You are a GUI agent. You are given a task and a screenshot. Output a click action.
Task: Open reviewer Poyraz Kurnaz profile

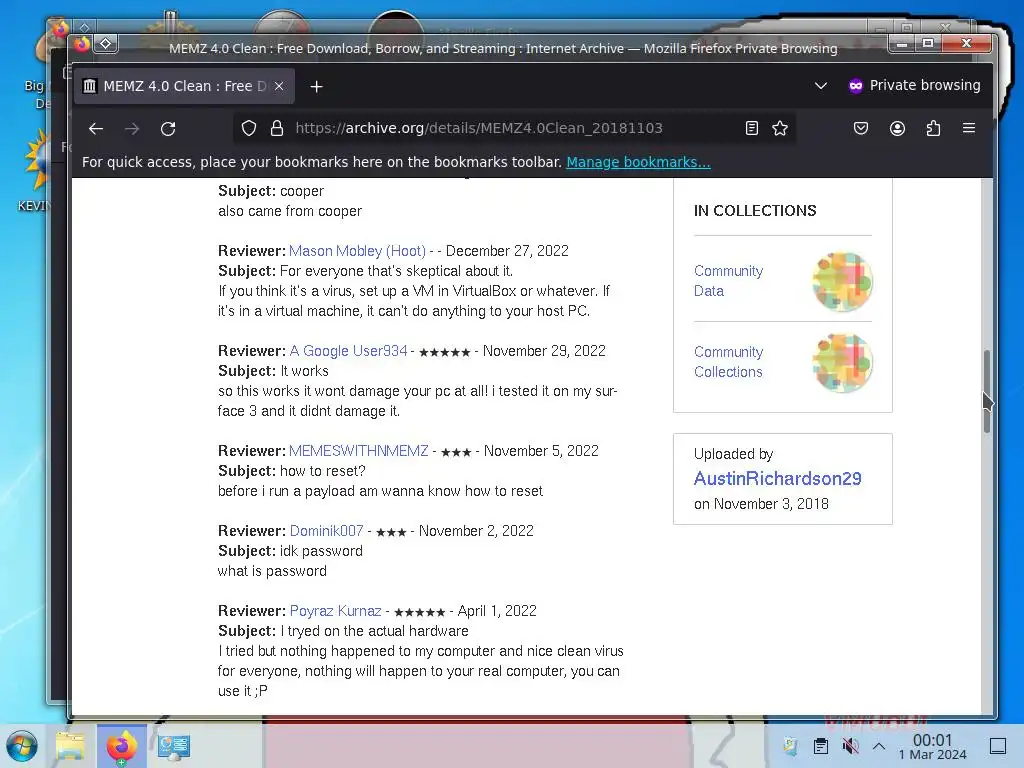point(335,611)
